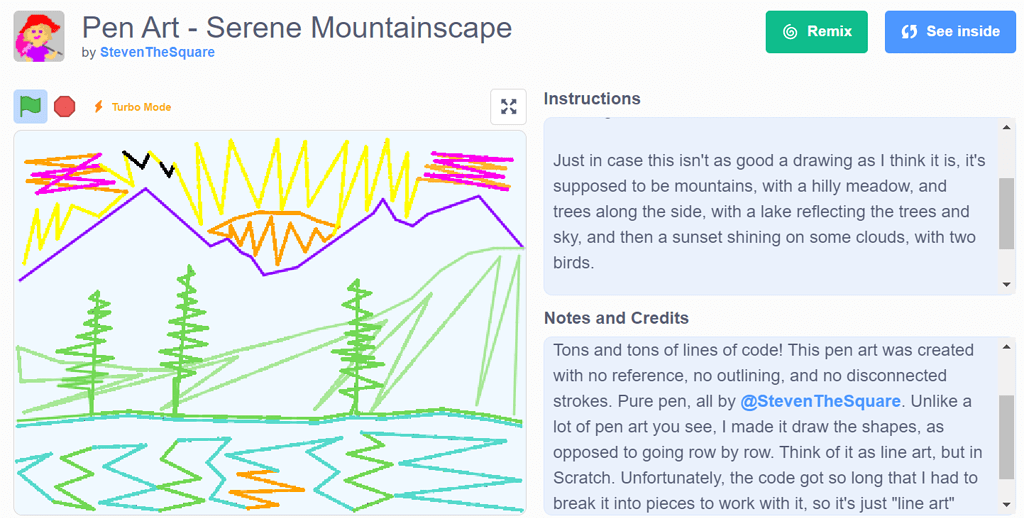Enter fullscreen mode with expand icon

[x=508, y=106]
